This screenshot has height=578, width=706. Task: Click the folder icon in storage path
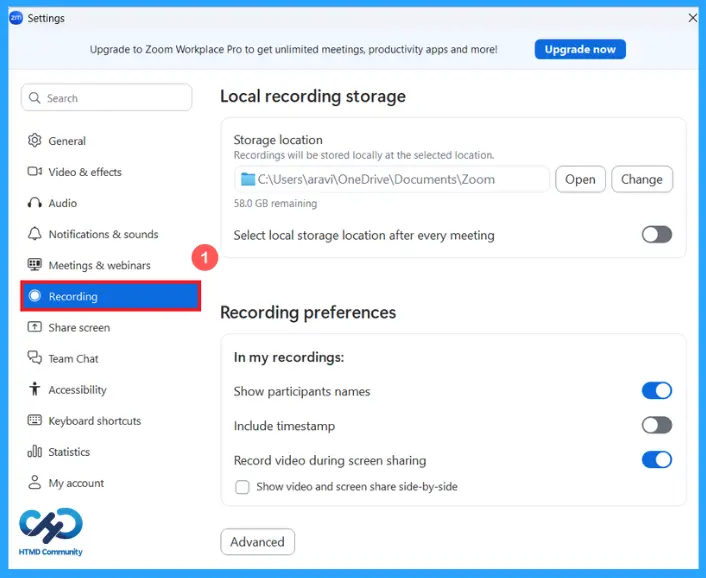point(248,179)
